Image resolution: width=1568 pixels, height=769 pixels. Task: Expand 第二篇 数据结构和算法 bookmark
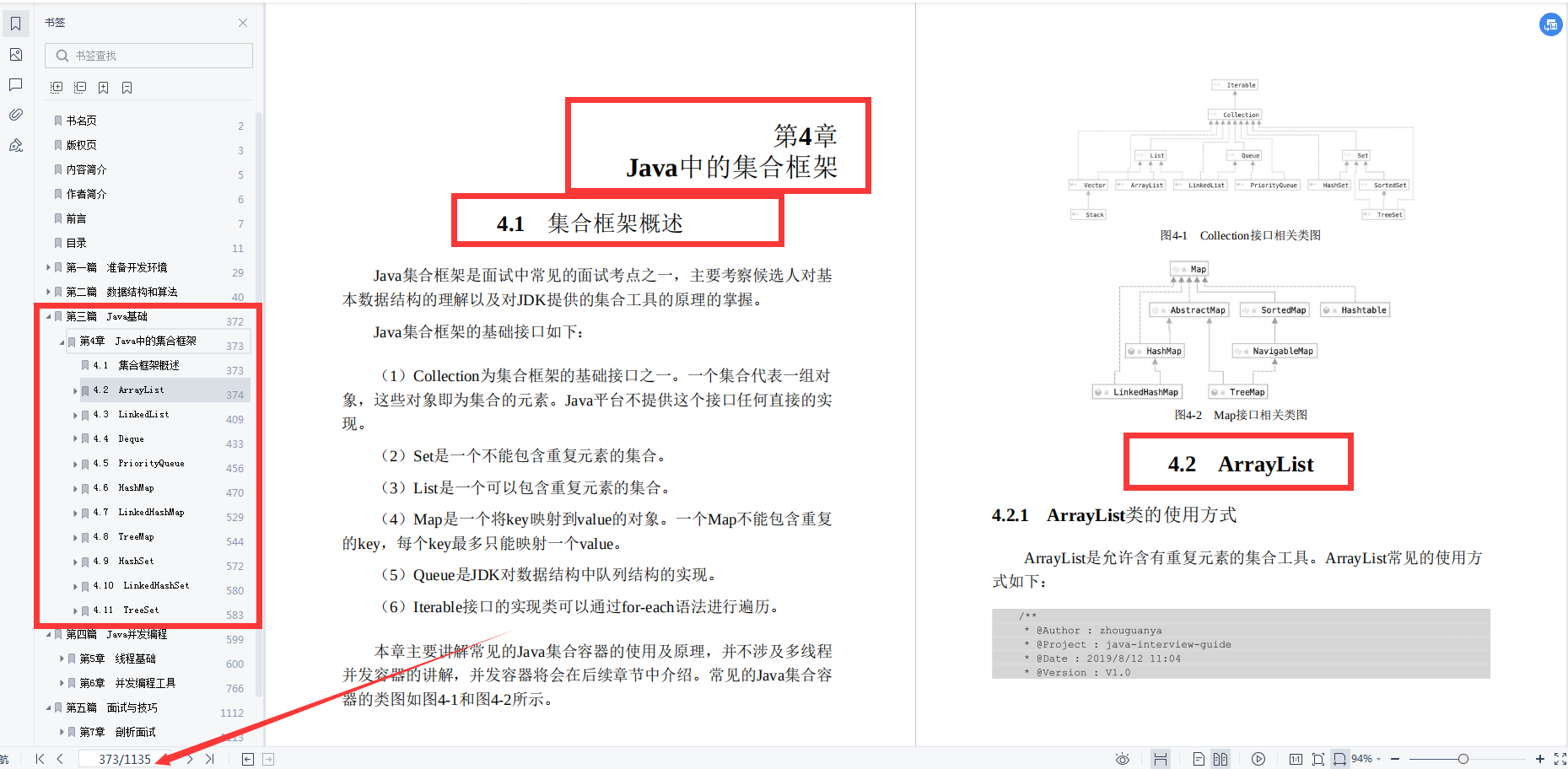click(x=48, y=292)
